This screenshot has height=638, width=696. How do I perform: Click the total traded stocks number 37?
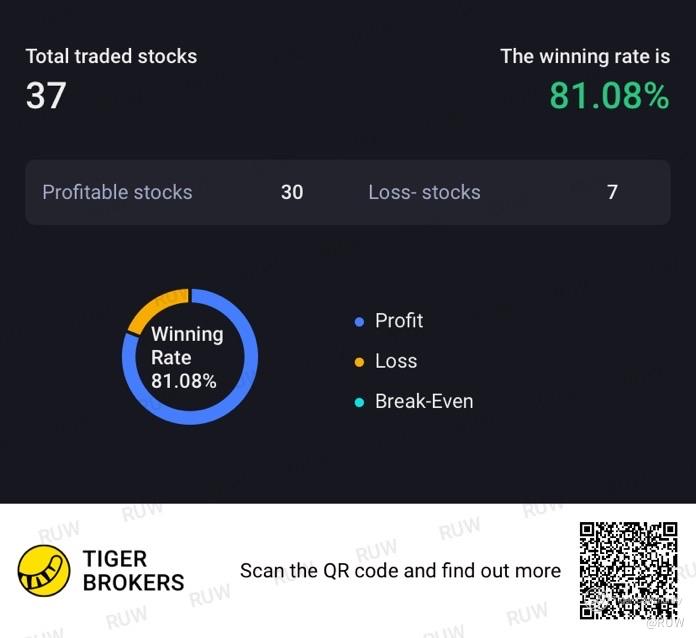[x=46, y=95]
